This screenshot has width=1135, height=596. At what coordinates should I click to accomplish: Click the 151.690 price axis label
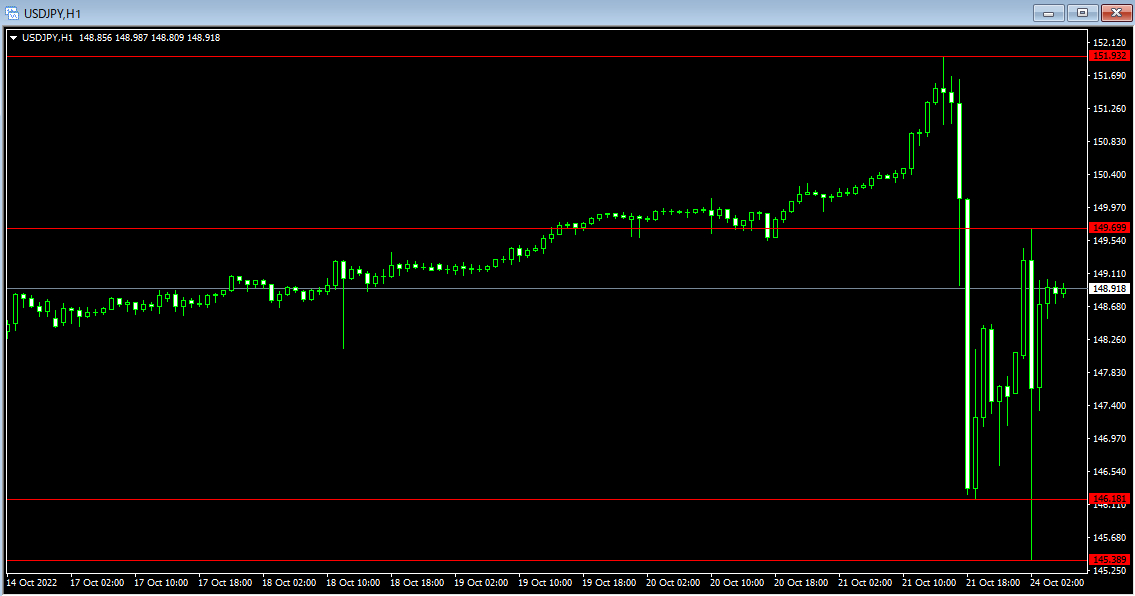(x=1109, y=75)
